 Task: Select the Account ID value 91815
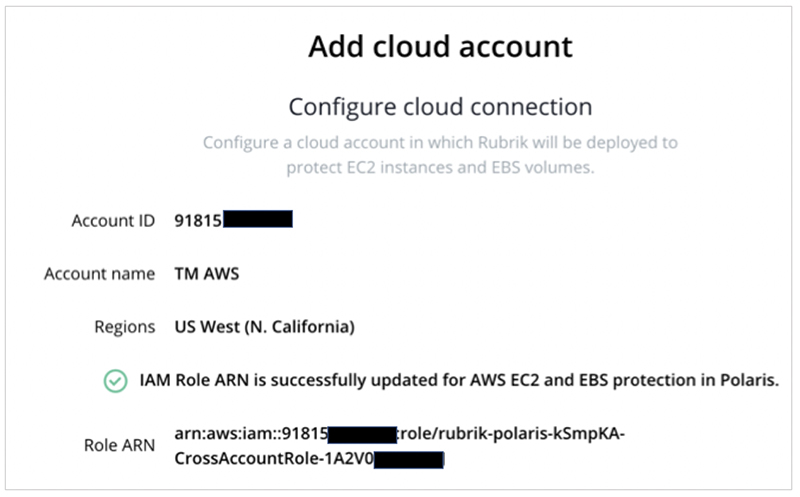[x=198, y=220]
